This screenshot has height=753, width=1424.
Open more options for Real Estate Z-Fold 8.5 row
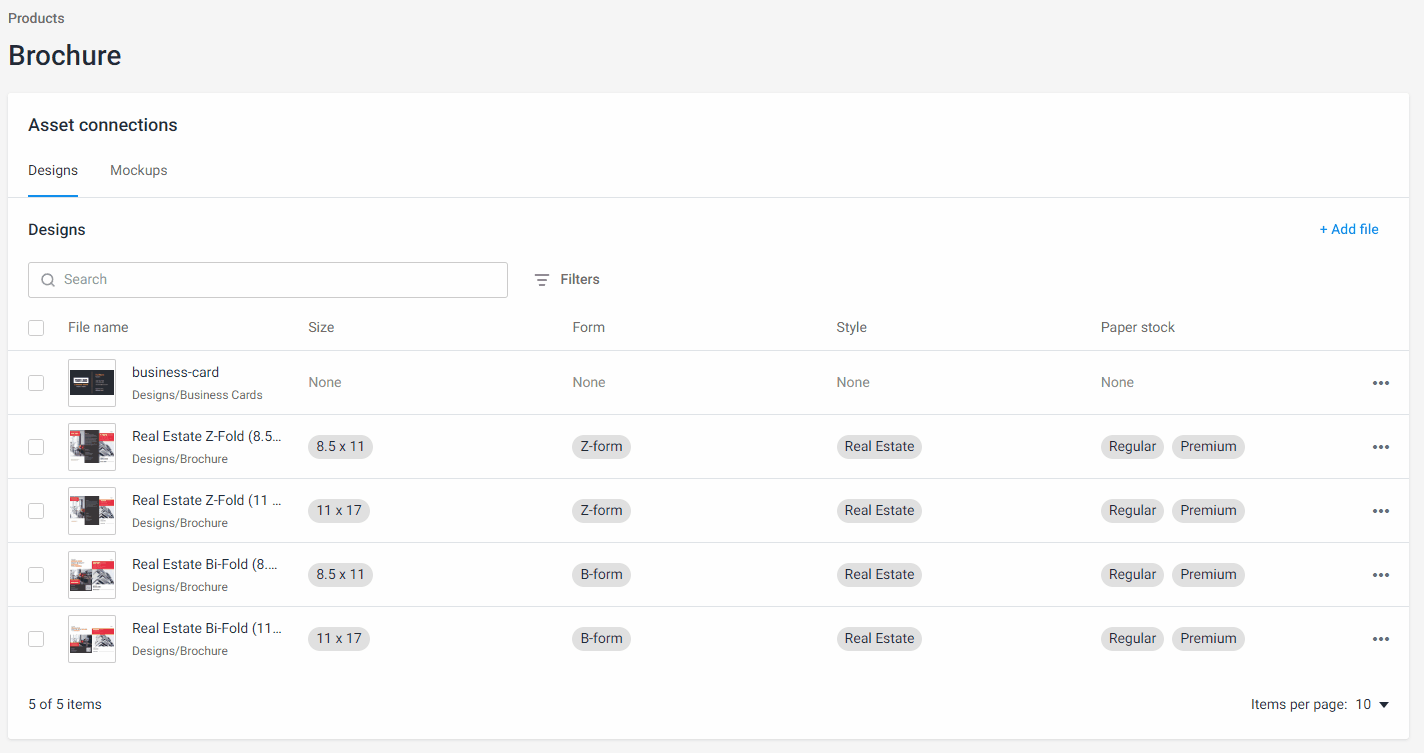tap(1380, 447)
